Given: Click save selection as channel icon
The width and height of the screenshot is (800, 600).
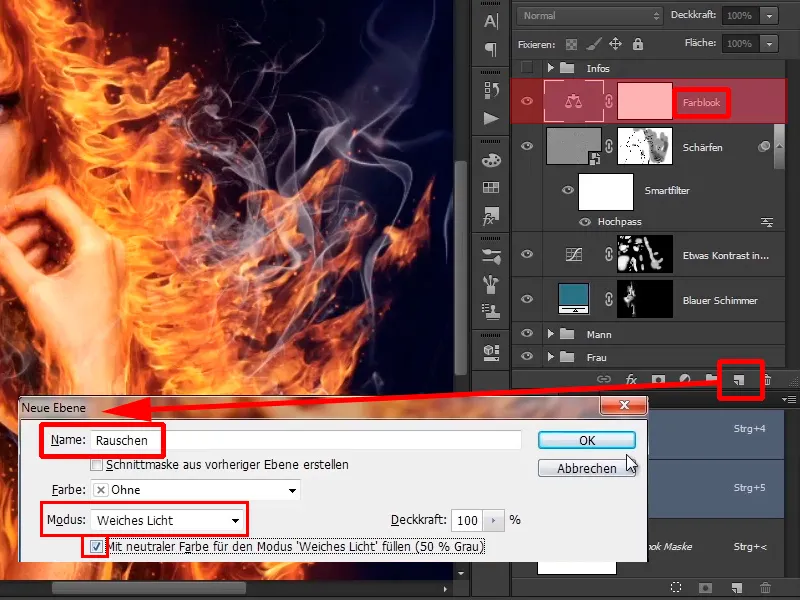Looking at the screenshot, I should coord(706,588).
